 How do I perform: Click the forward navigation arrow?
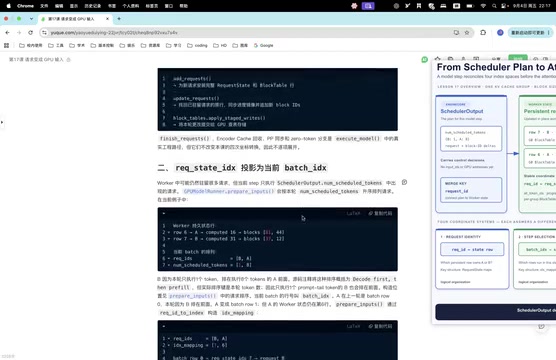19,33
